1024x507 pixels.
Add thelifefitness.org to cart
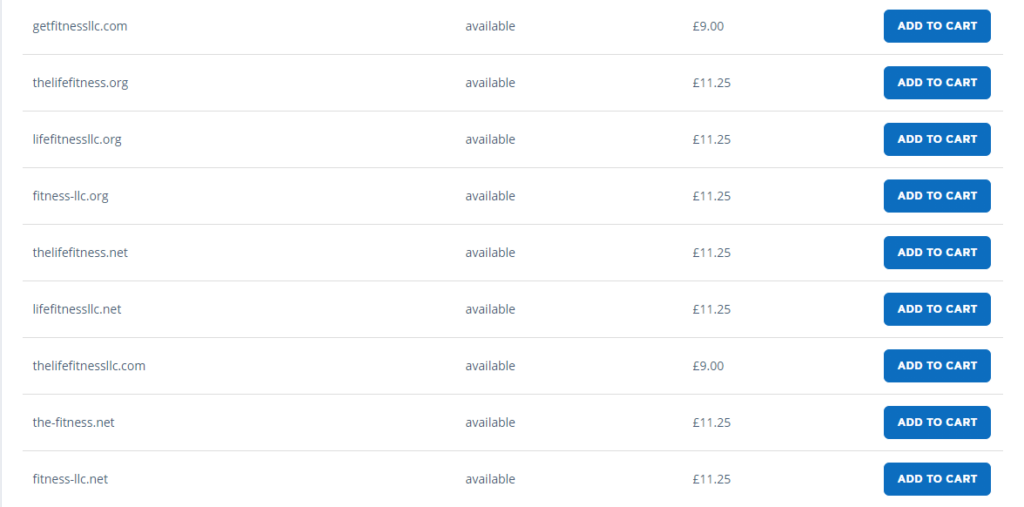click(x=936, y=83)
